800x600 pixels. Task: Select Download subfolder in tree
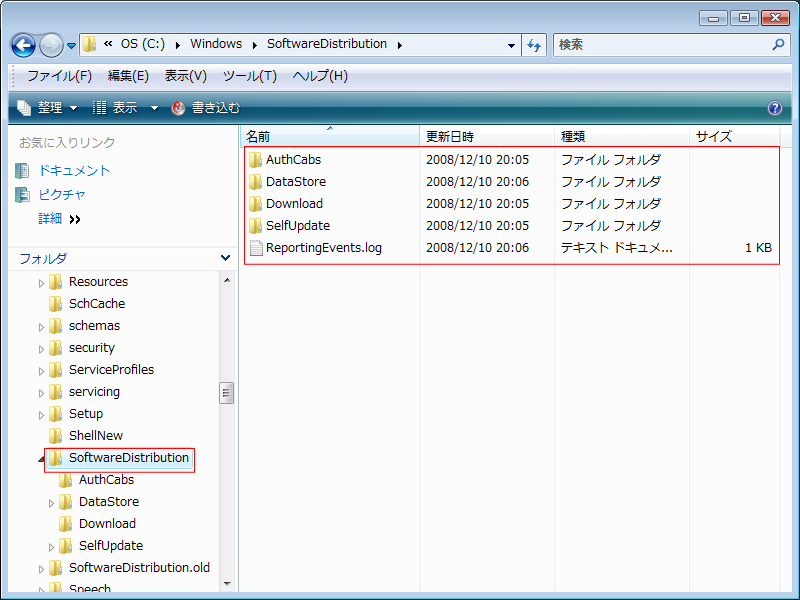point(107,523)
